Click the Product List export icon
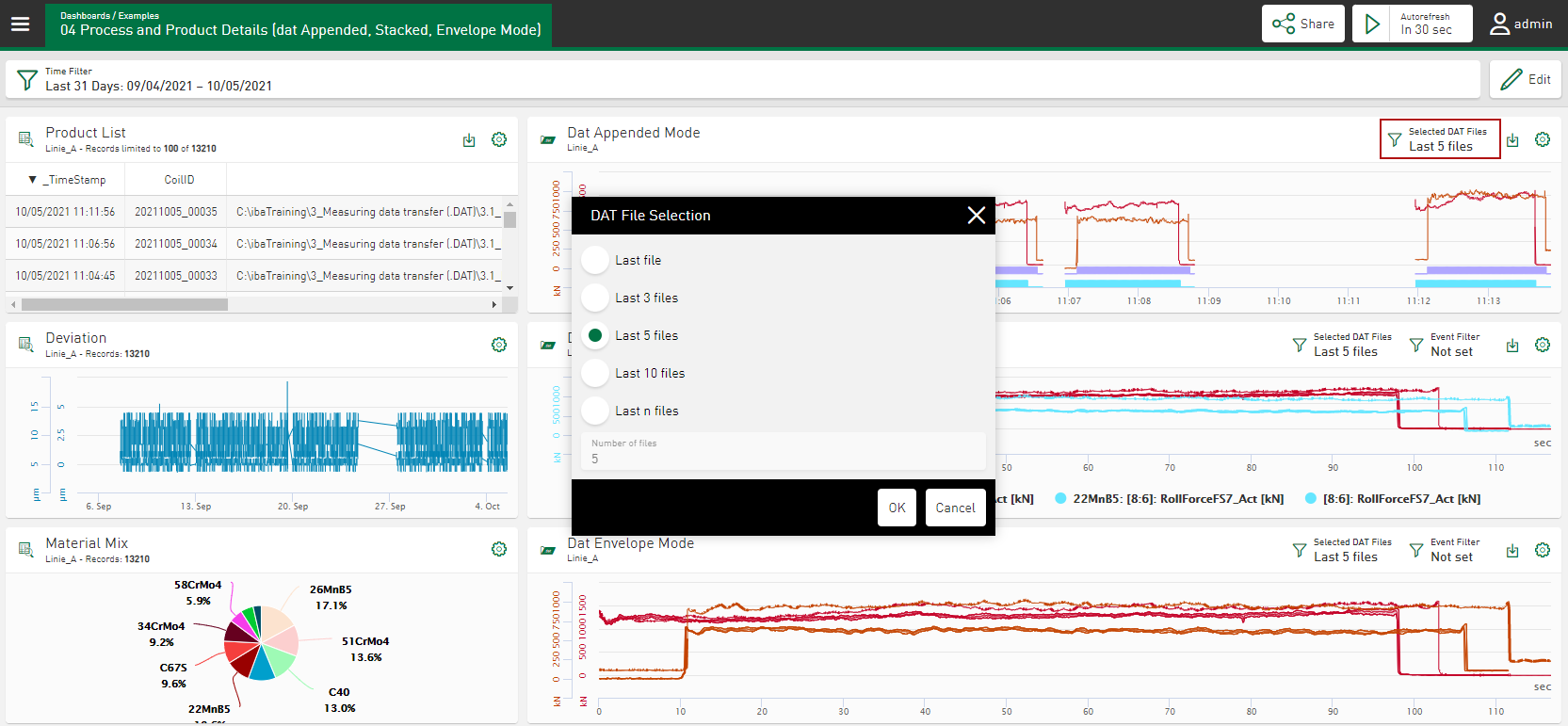 pos(469,140)
